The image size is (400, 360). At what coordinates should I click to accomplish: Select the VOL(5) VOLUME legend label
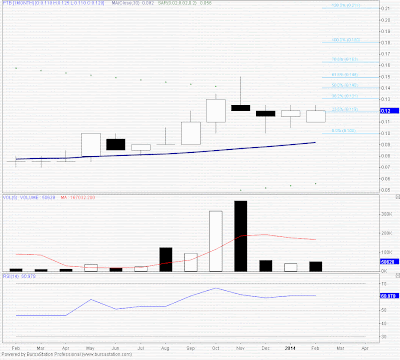click(x=29, y=197)
